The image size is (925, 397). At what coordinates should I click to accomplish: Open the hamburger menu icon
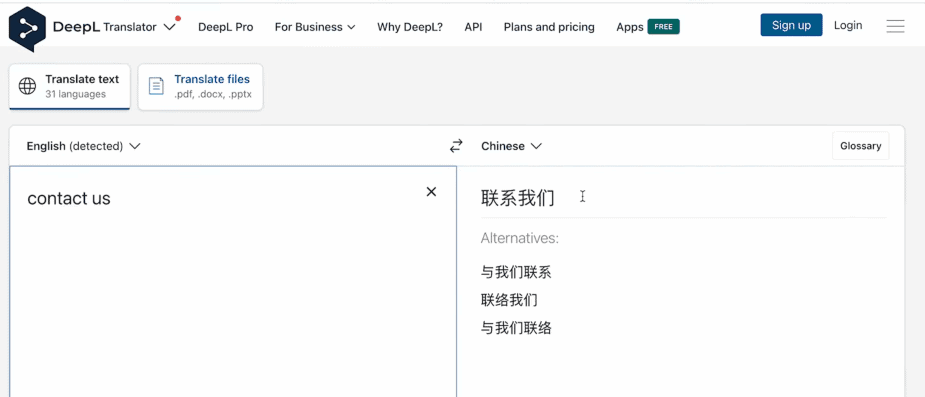[895, 26]
